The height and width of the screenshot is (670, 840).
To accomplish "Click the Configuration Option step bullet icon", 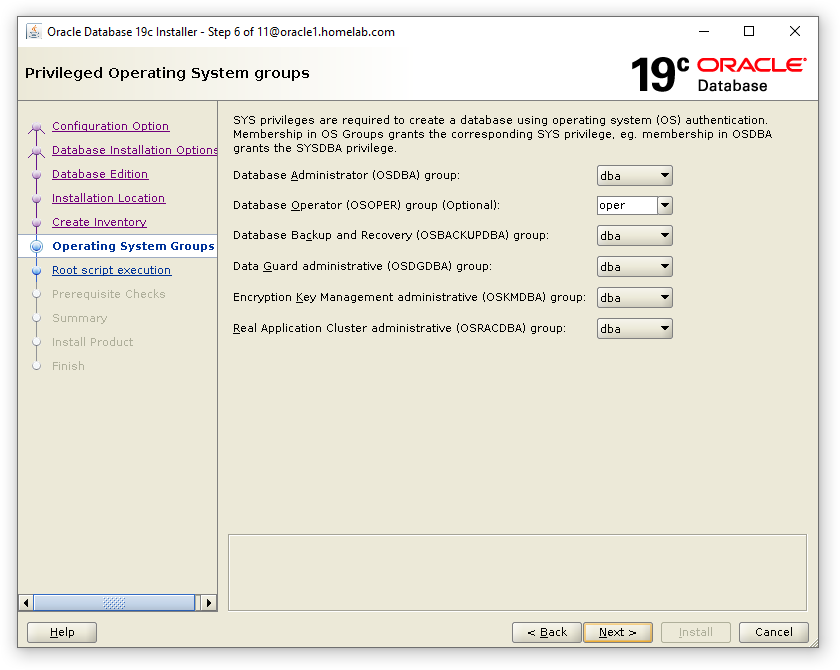I will pyautogui.click(x=37, y=127).
